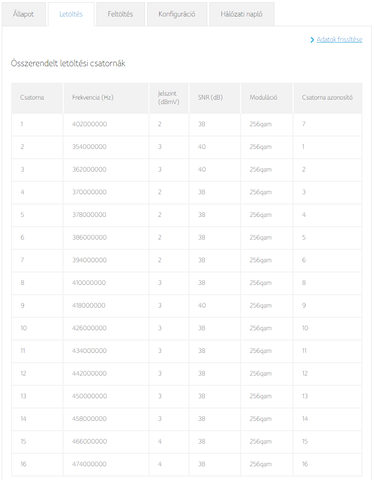Click the arrow icon beside Adatok frissítése
The image size is (374, 480).
click(x=312, y=40)
